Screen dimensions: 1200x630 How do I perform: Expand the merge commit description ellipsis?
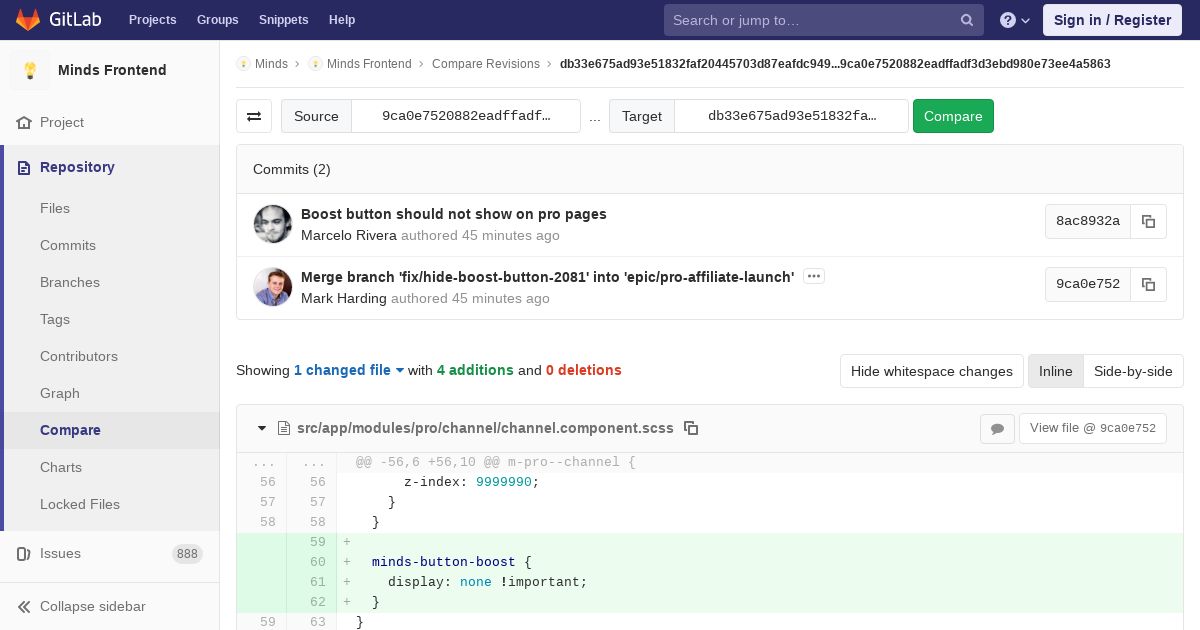[x=814, y=276]
